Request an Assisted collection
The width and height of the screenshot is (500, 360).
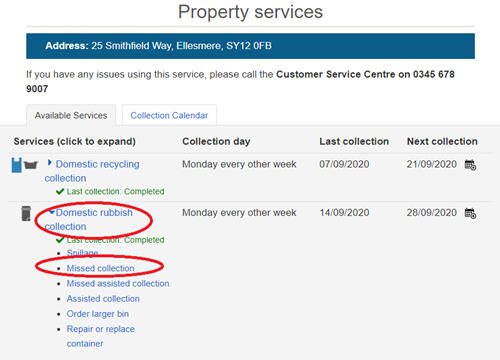click(x=103, y=299)
